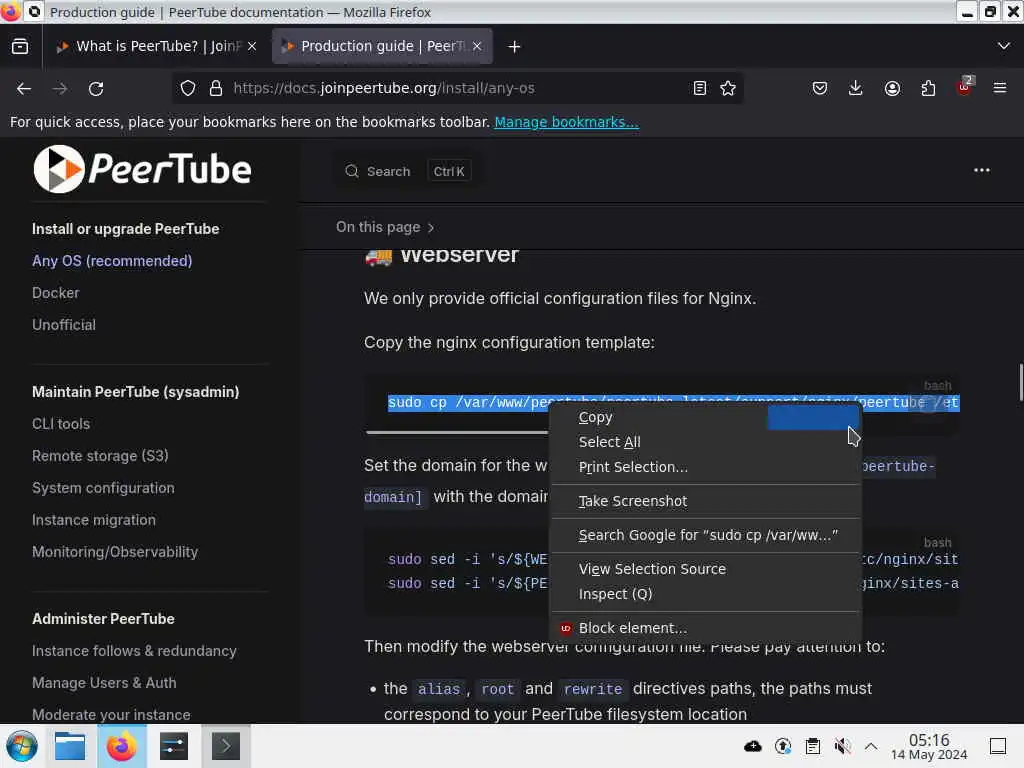This screenshot has width=1024, height=768.
Task: Open Firefox account icon
Action: click(x=892, y=88)
